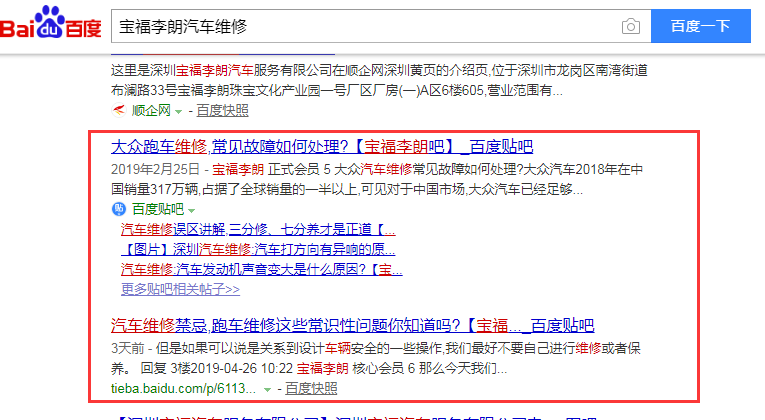Screen dimensions: 765x420
Task: Open 百度快照 next to tieba.baidu.com URL
Action: click(311, 388)
